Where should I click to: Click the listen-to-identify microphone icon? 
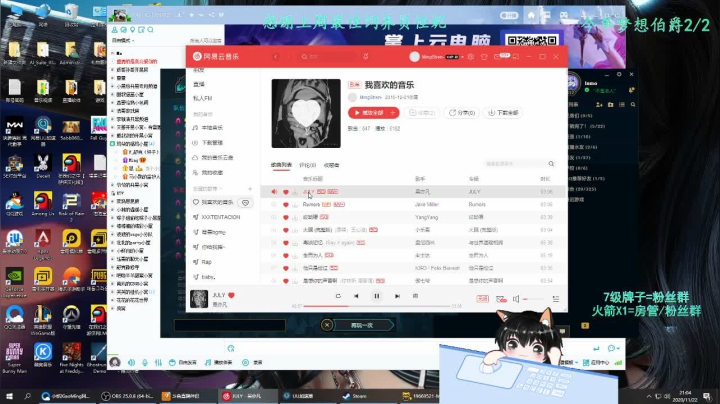coord(366,56)
